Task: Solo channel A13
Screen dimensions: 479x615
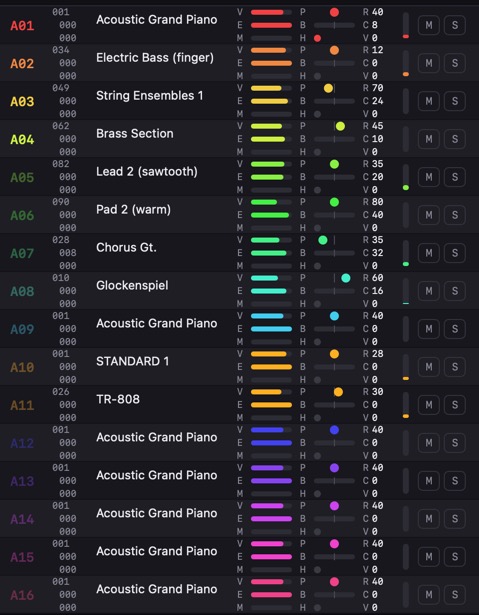Action: point(455,481)
